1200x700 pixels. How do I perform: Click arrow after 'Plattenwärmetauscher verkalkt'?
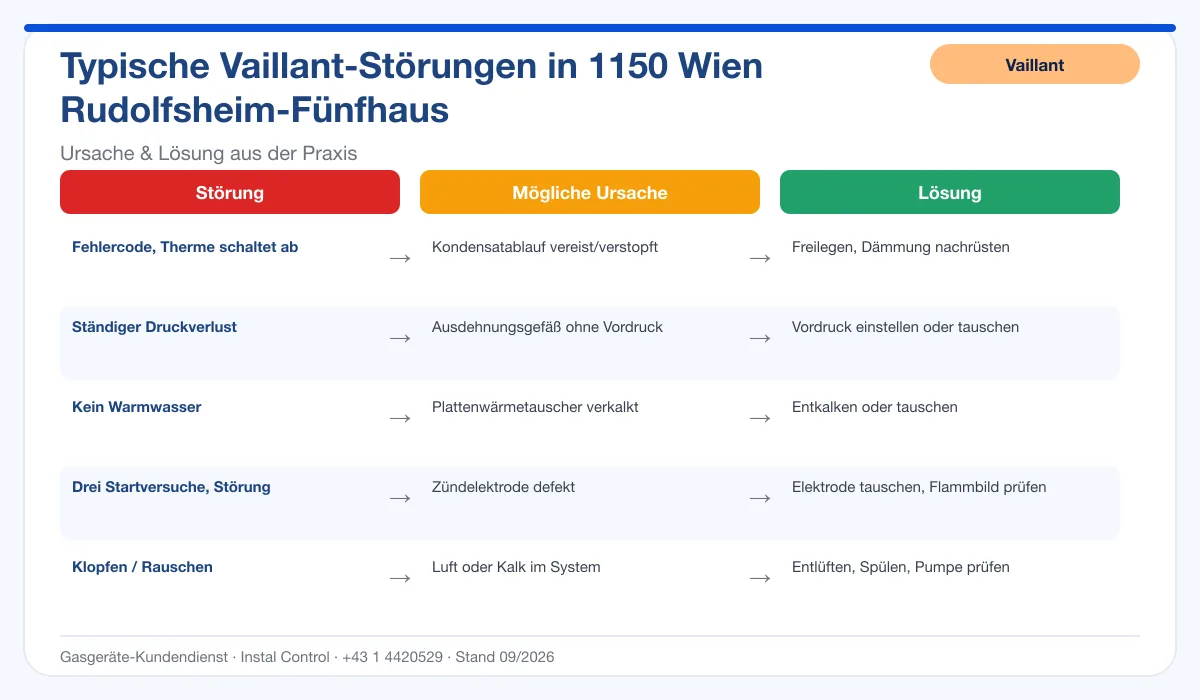(760, 418)
